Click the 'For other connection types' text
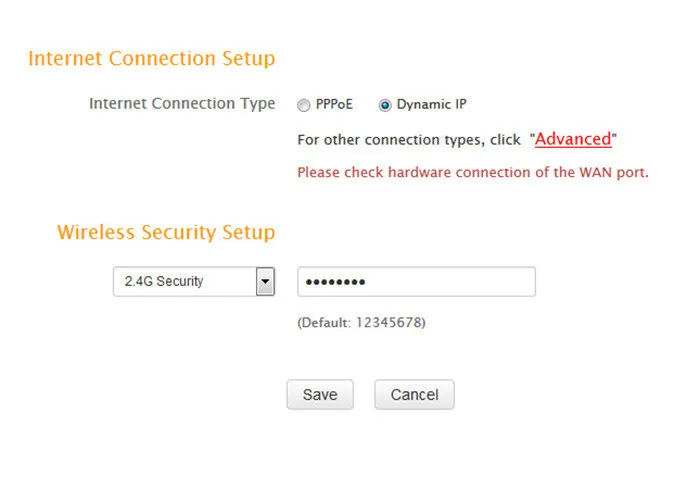Screen dimensions: 700x500 point(409,140)
